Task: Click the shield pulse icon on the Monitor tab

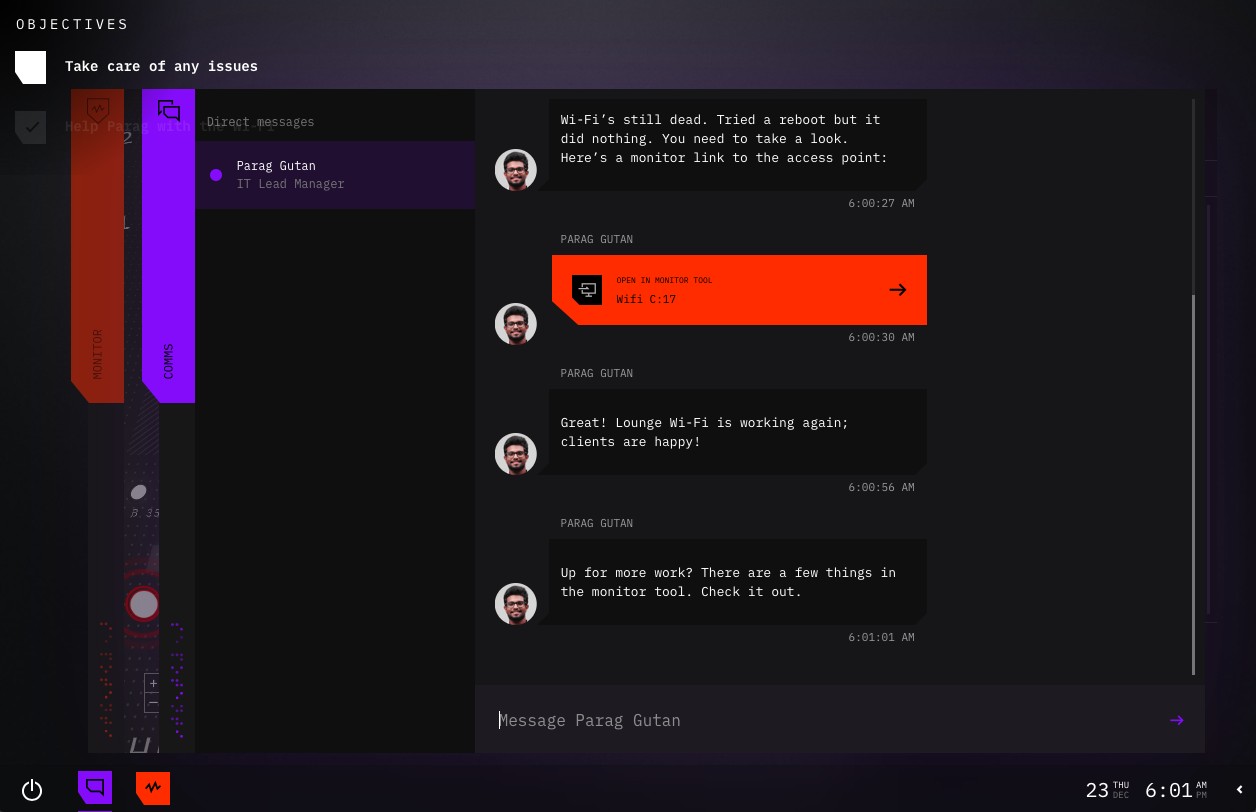Action: [98, 110]
